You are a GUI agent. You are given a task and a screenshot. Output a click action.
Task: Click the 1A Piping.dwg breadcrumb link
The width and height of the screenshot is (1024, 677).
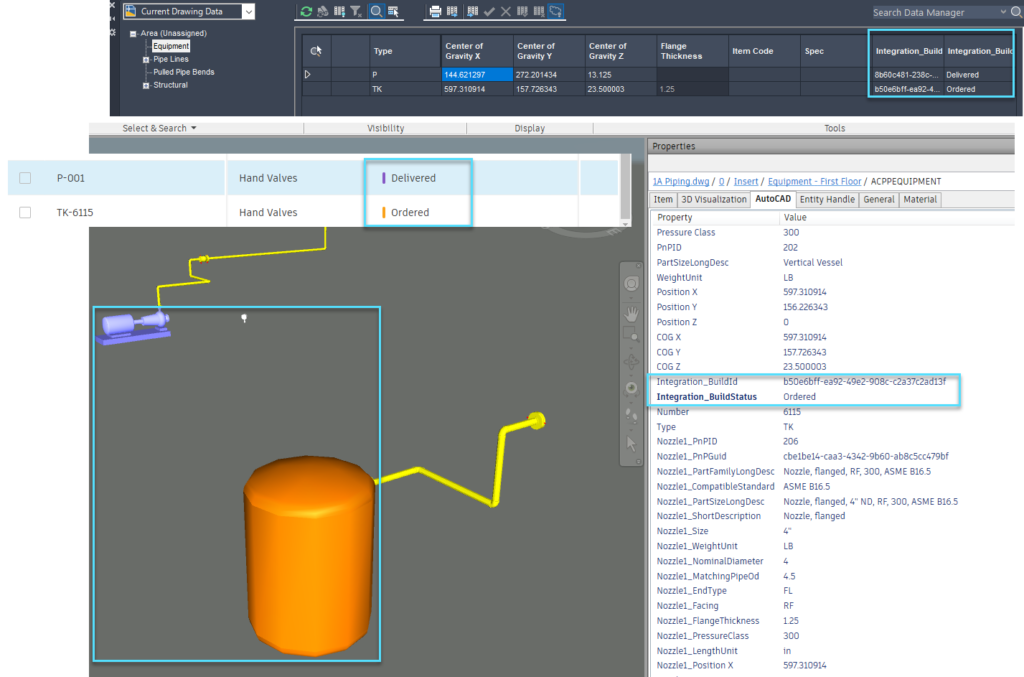(x=682, y=181)
